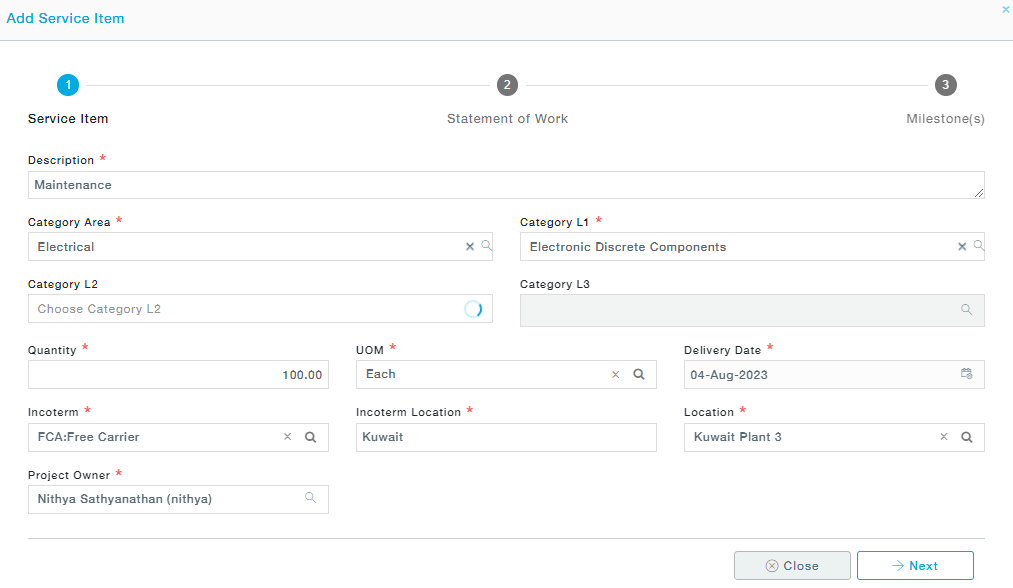Click the Incoterm search icon
The height and width of the screenshot is (588, 1013).
(x=311, y=437)
